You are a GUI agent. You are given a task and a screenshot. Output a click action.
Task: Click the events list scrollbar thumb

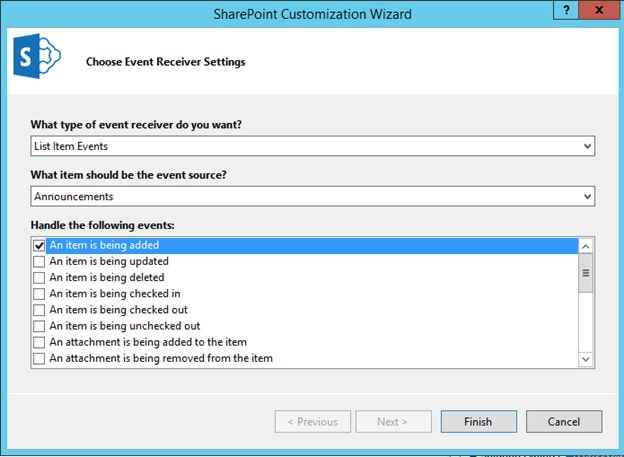point(585,273)
